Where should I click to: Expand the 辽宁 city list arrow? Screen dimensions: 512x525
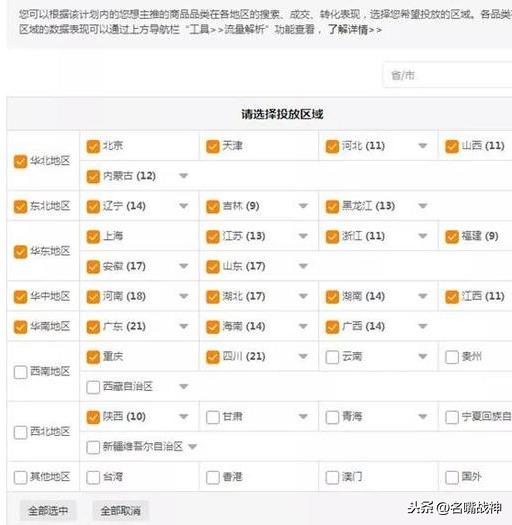[x=184, y=206]
